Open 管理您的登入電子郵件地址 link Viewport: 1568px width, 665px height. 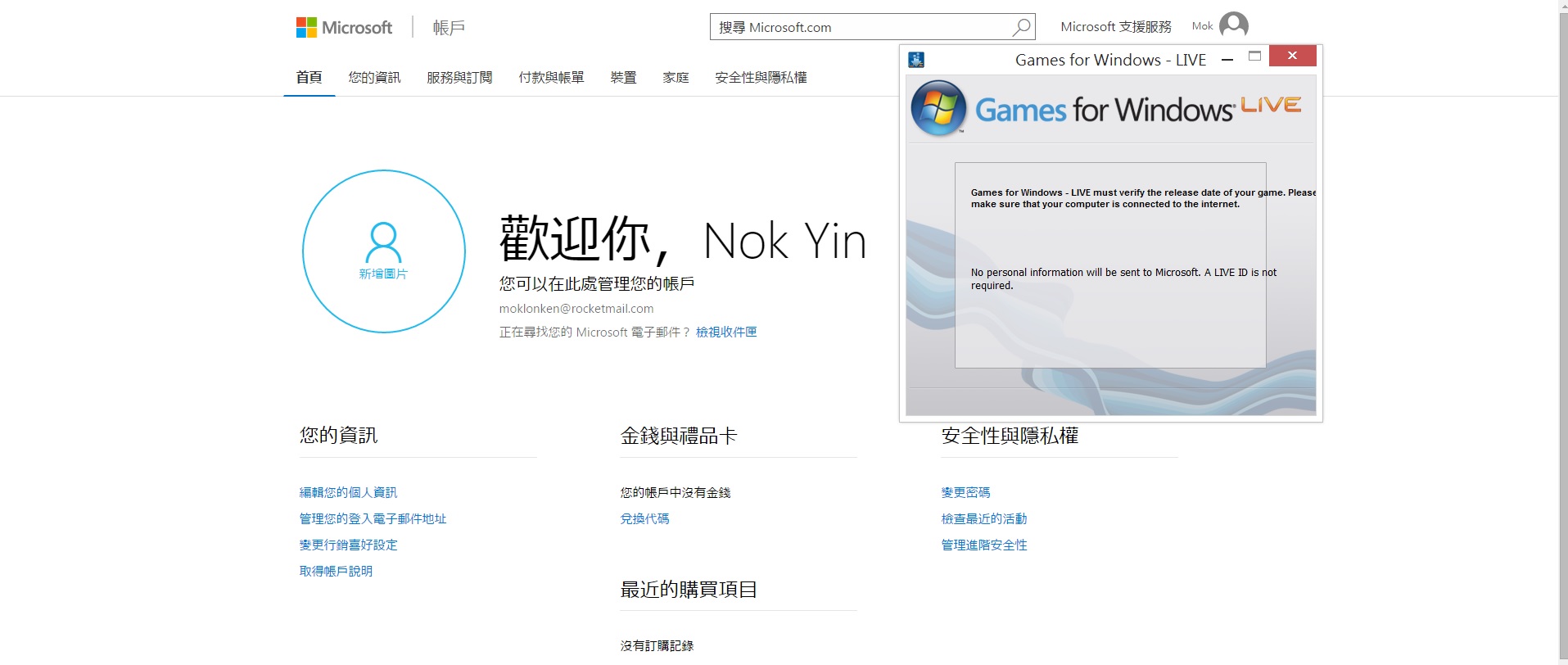pos(373,518)
